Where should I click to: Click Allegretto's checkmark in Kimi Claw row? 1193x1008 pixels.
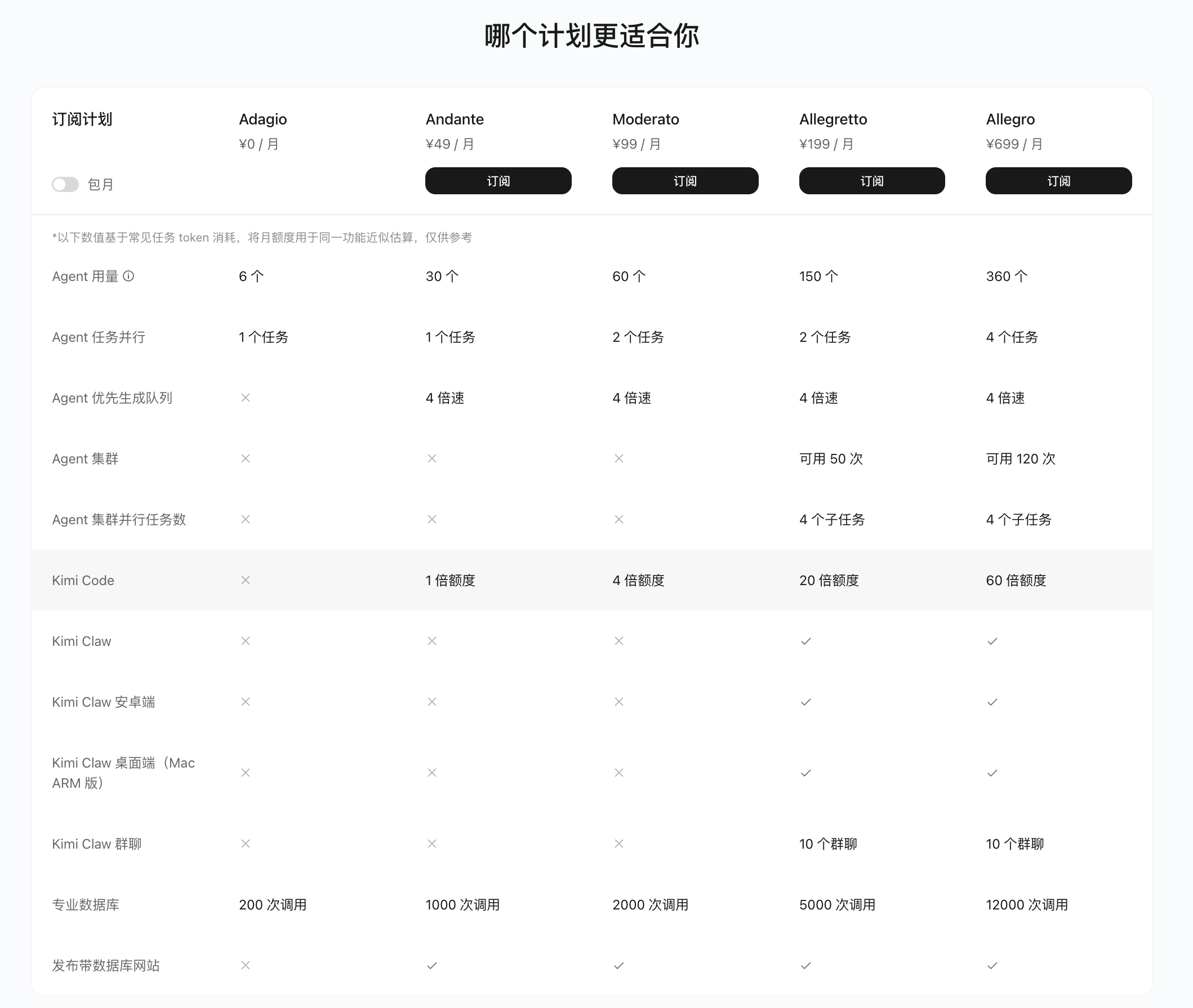(805, 641)
